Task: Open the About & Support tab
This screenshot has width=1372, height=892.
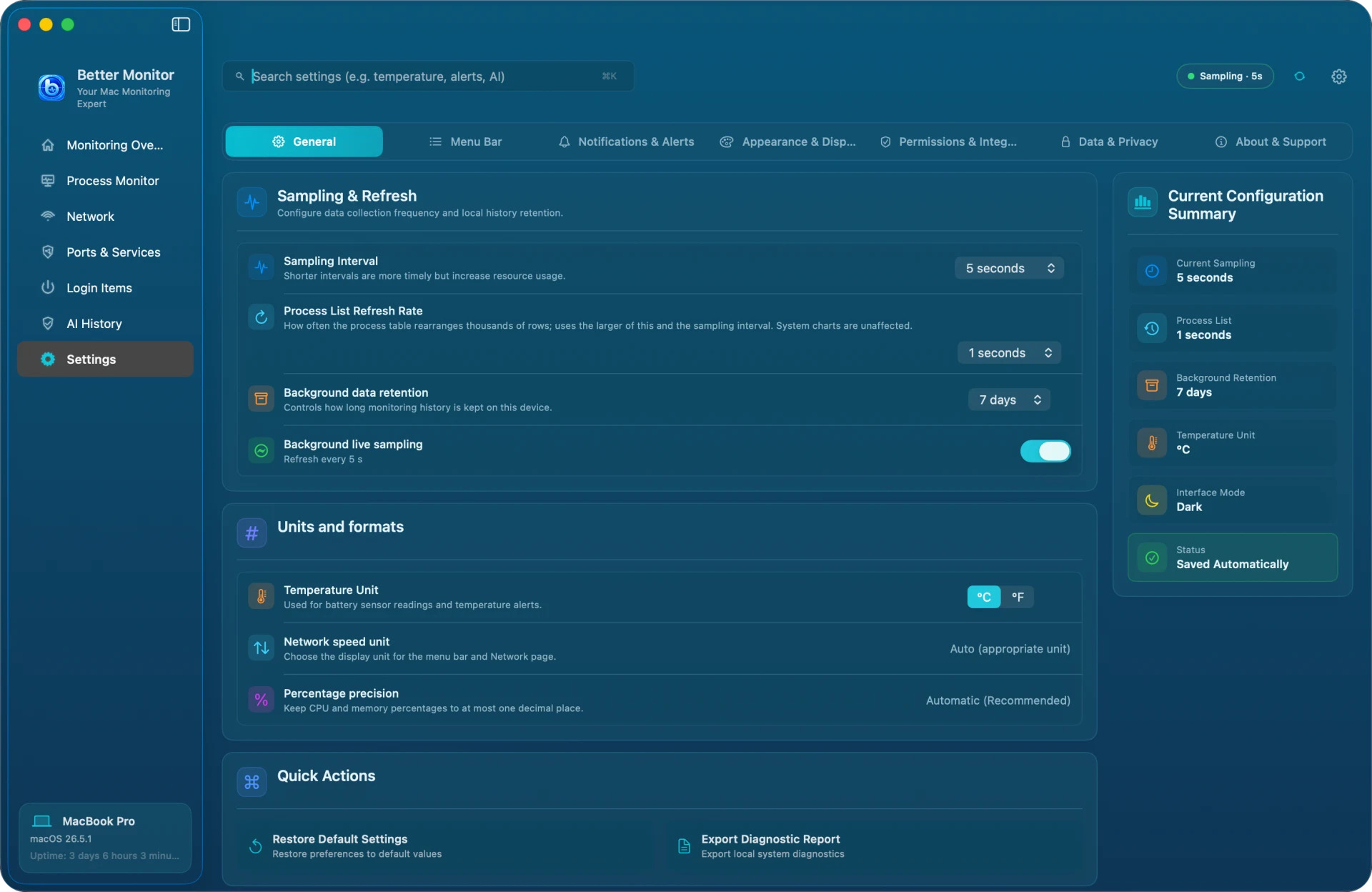Action: (x=1271, y=142)
